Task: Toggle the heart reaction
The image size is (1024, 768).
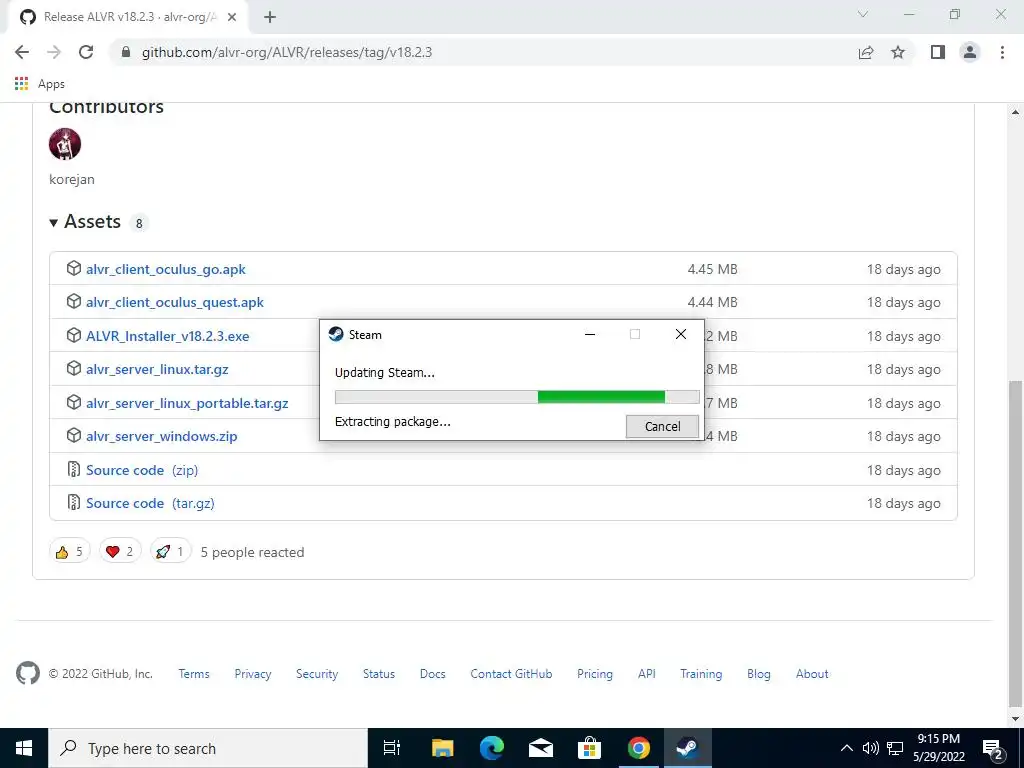Action: coord(120,552)
